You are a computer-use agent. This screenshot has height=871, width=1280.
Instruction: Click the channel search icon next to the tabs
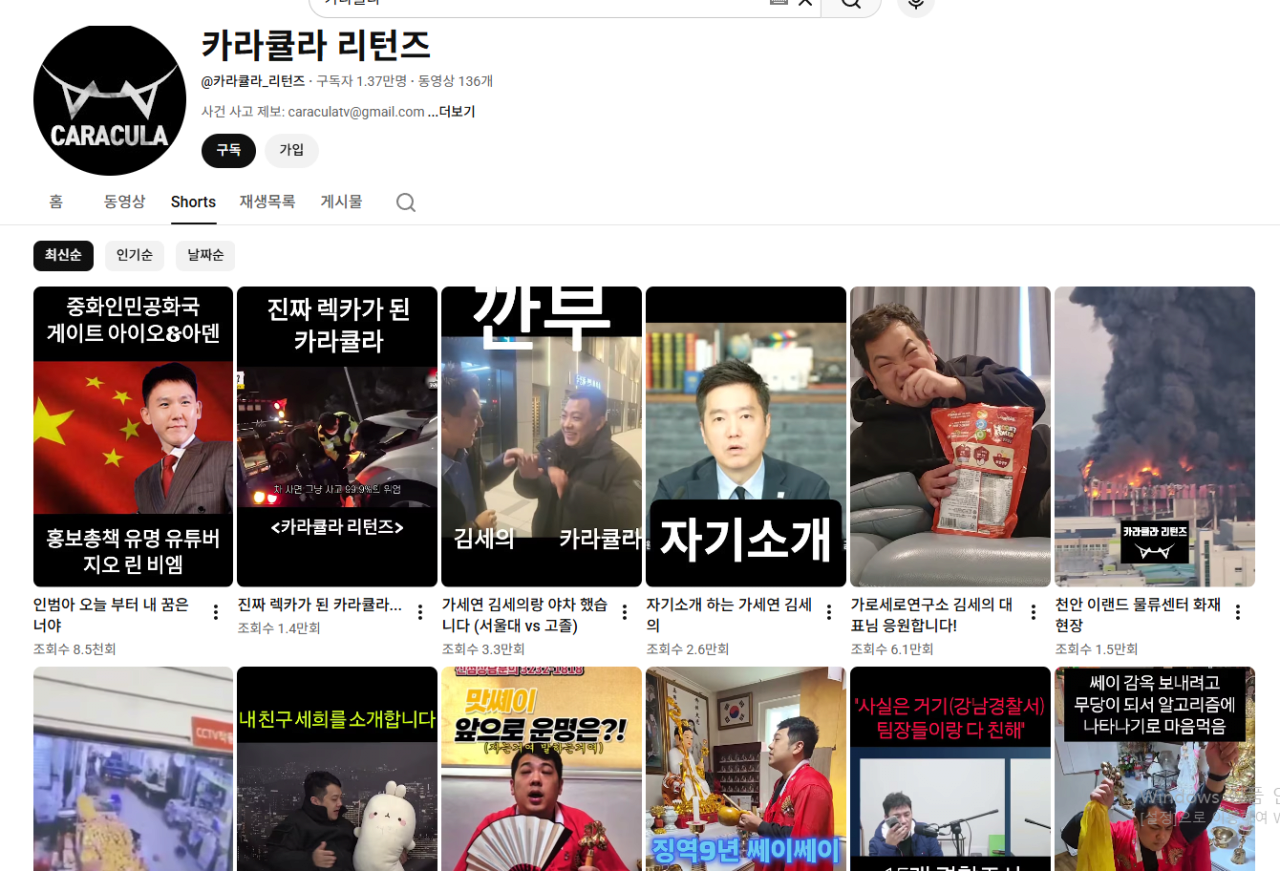point(405,202)
